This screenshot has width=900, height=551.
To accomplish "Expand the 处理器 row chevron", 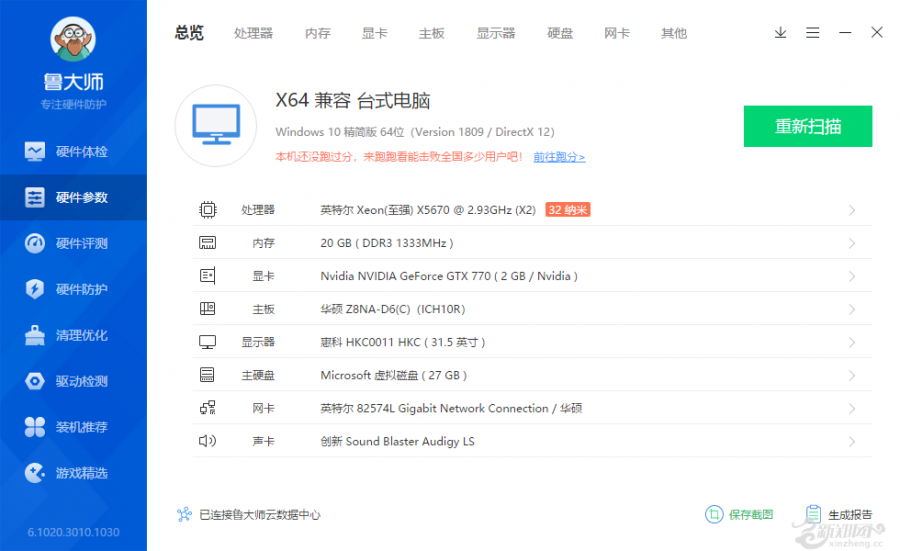I will 852,211.
